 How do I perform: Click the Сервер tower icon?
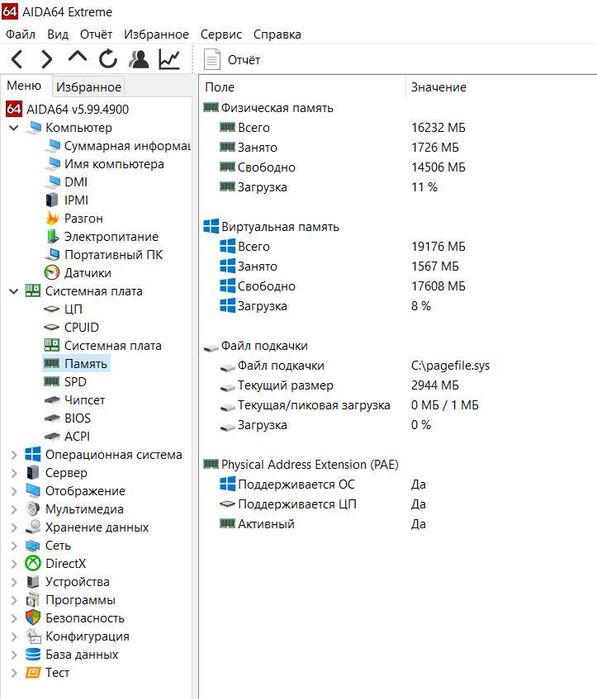tap(33, 473)
